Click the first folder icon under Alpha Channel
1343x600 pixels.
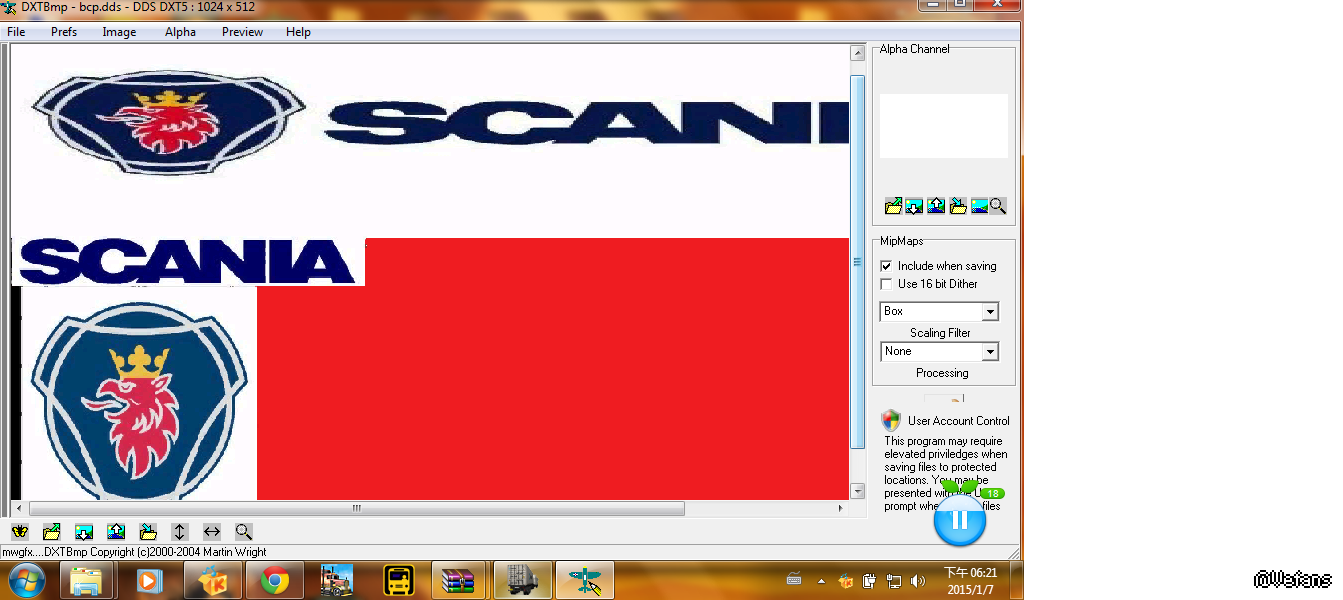(x=893, y=206)
